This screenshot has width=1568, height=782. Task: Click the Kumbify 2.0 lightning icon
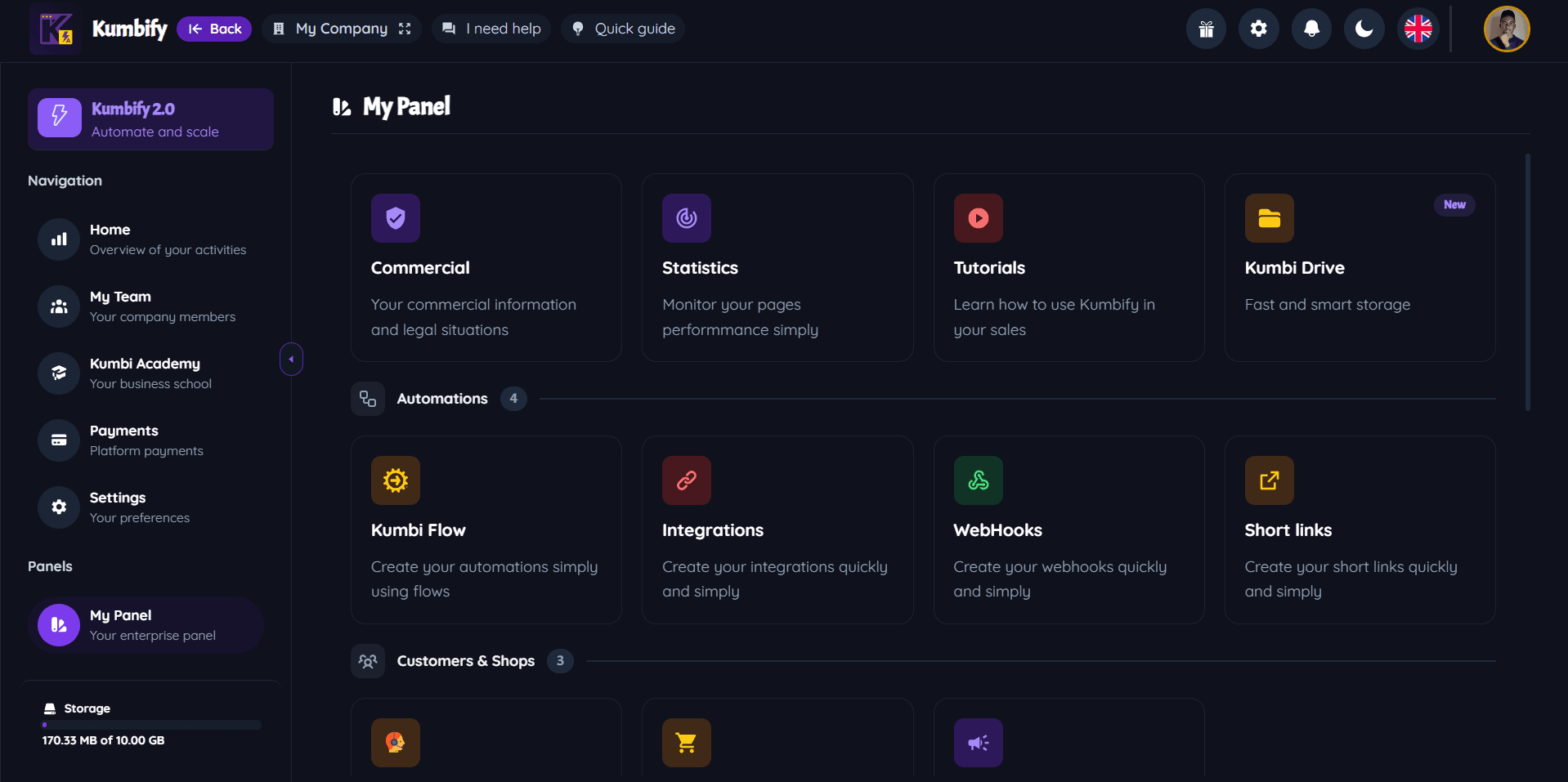tap(60, 118)
